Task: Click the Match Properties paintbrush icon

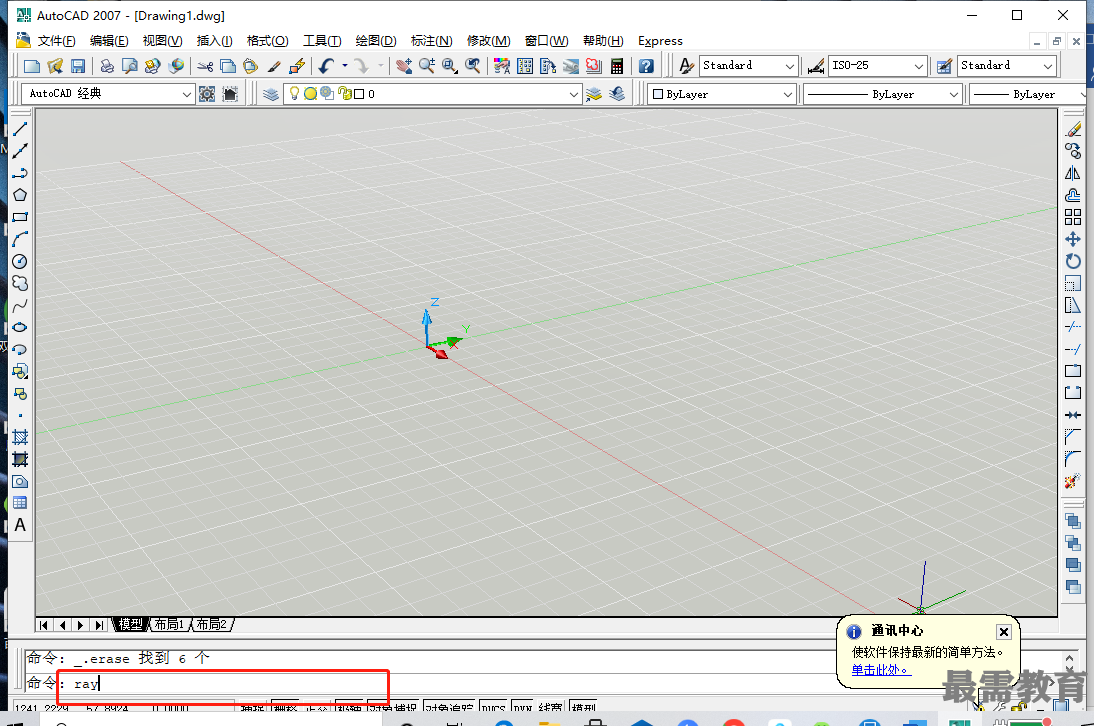Action: [274, 66]
